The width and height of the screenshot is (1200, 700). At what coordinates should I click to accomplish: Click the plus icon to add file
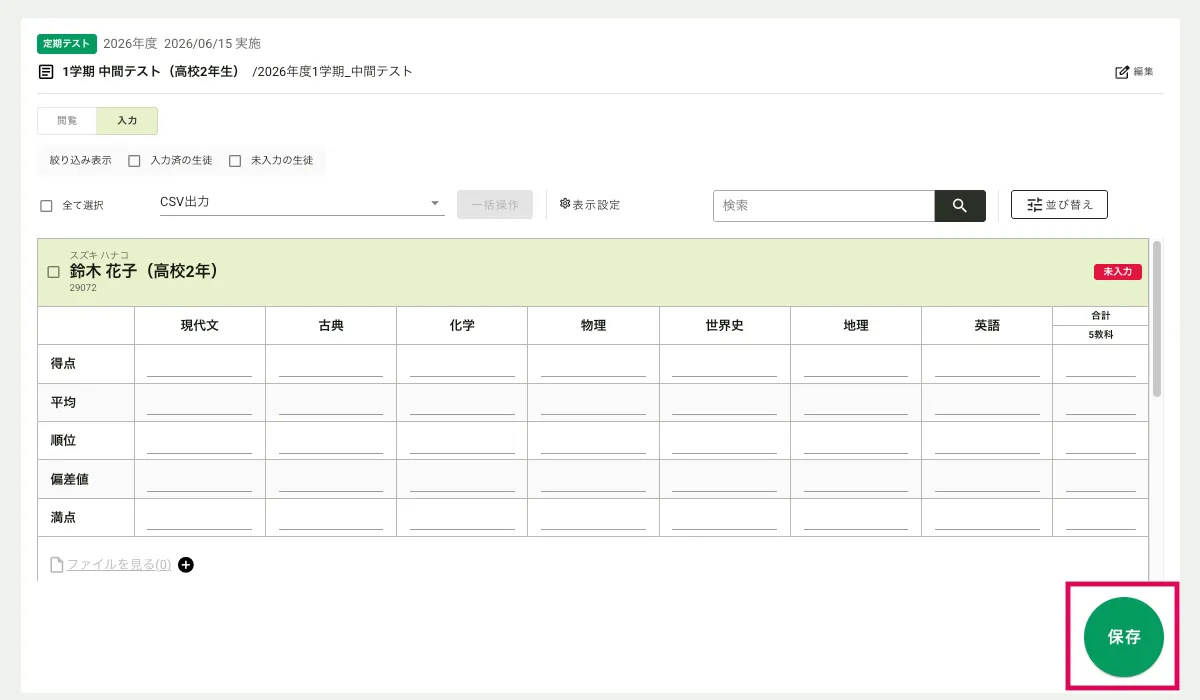(186, 565)
